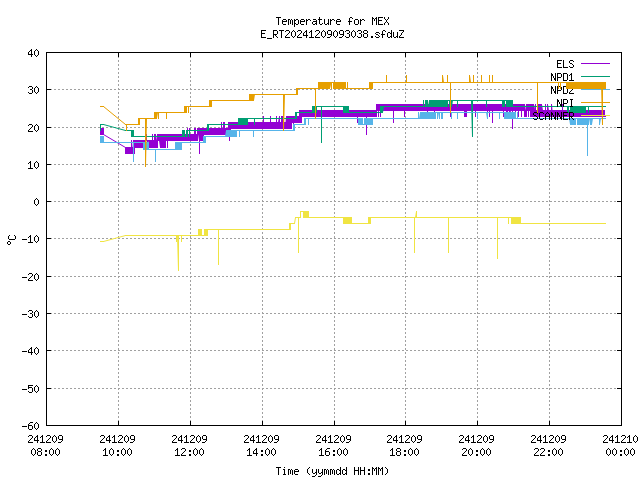Click the x-axis label '241209 20:00'
The width and height of the screenshot is (640, 480).
477,446
